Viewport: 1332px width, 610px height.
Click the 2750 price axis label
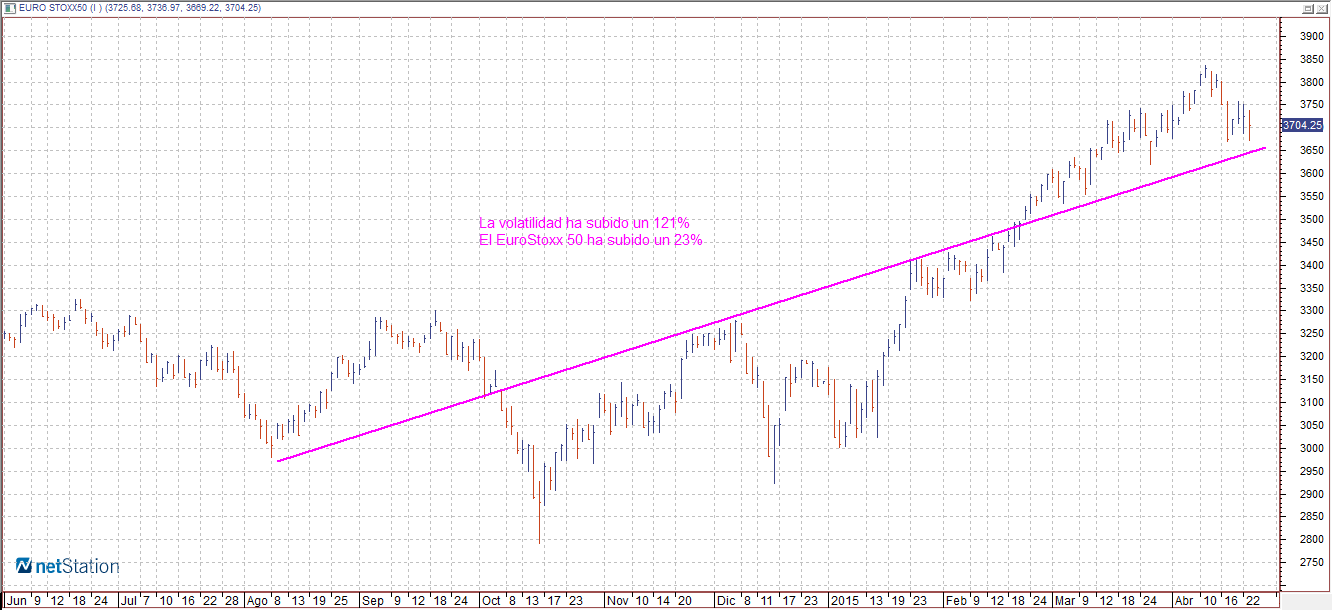coord(1310,563)
